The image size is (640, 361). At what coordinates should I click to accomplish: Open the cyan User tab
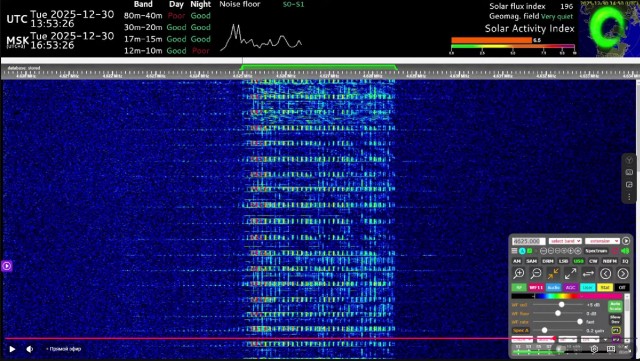click(x=588, y=287)
